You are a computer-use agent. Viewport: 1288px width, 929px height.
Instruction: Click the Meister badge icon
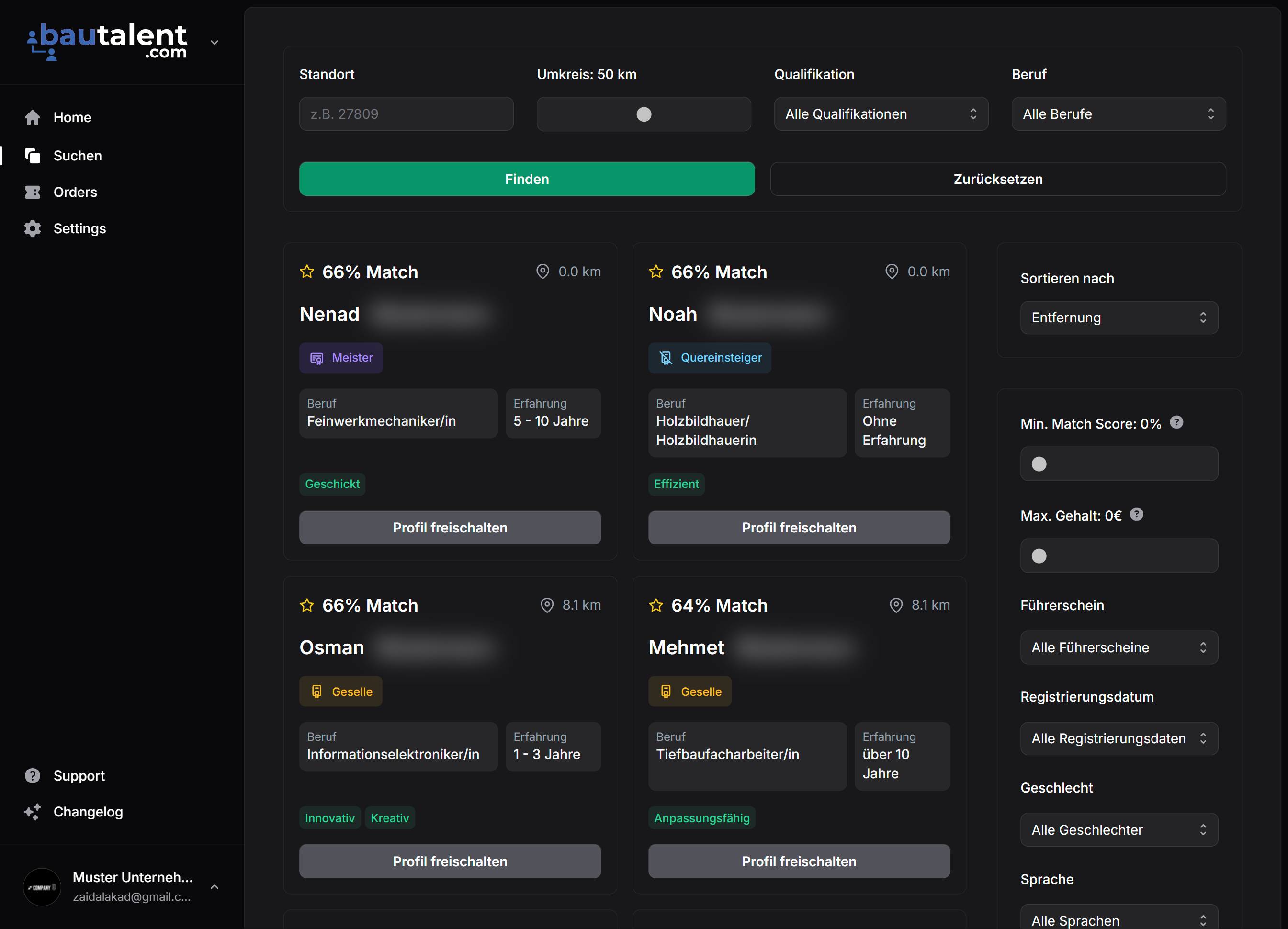point(316,358)
